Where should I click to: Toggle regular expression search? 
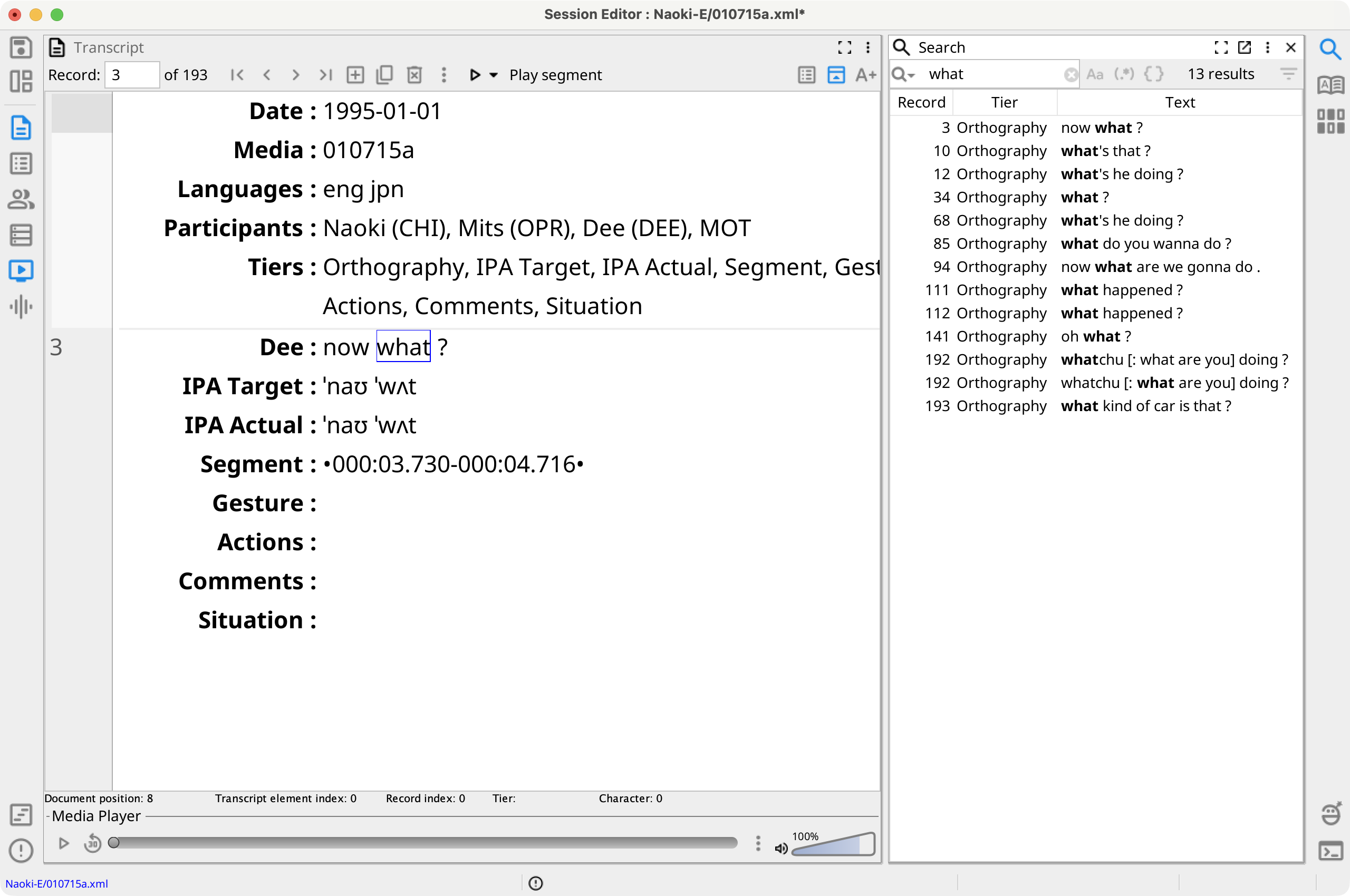tap(1124, 74)
